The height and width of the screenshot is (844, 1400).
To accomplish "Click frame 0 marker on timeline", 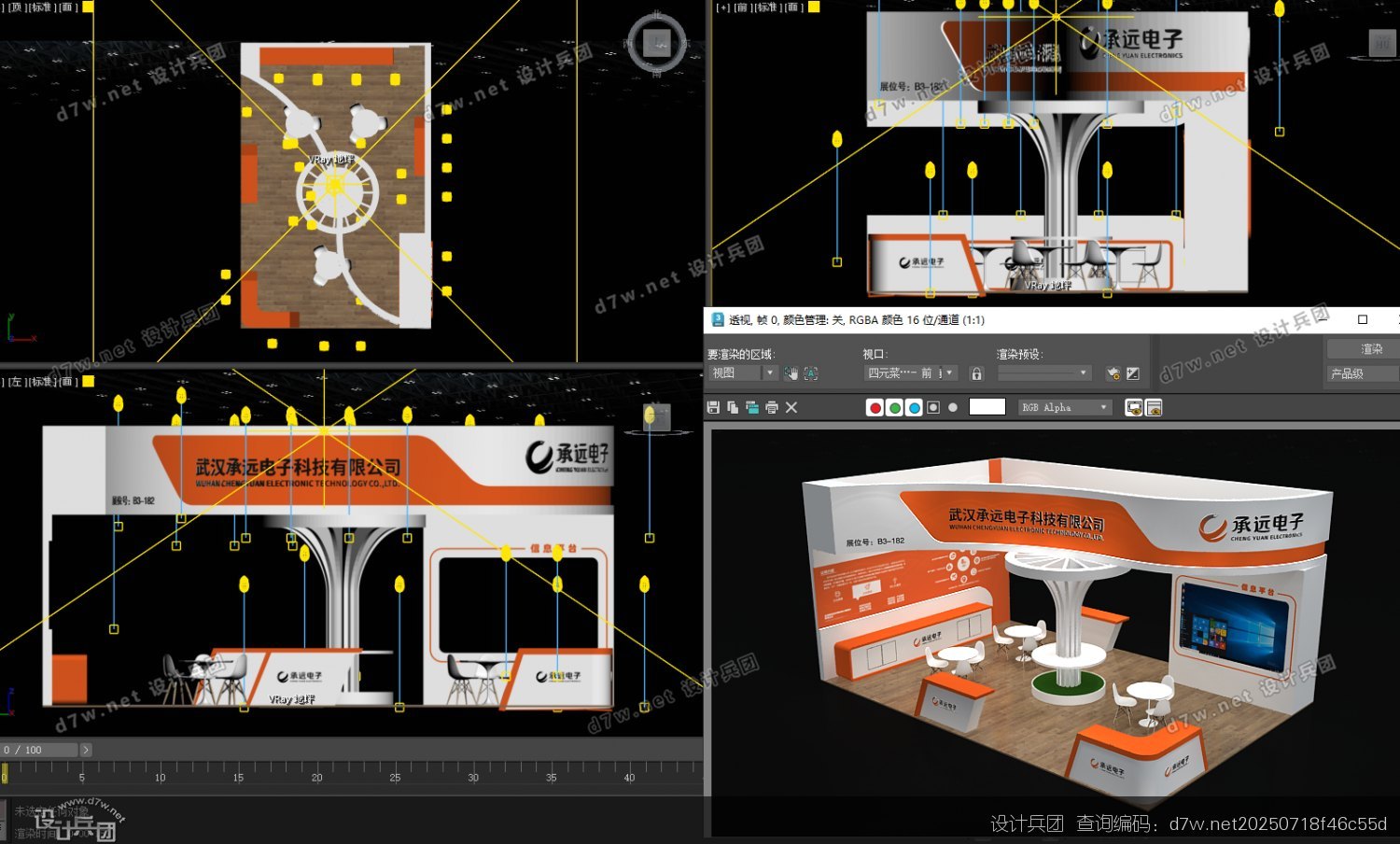I will point(4,772).
